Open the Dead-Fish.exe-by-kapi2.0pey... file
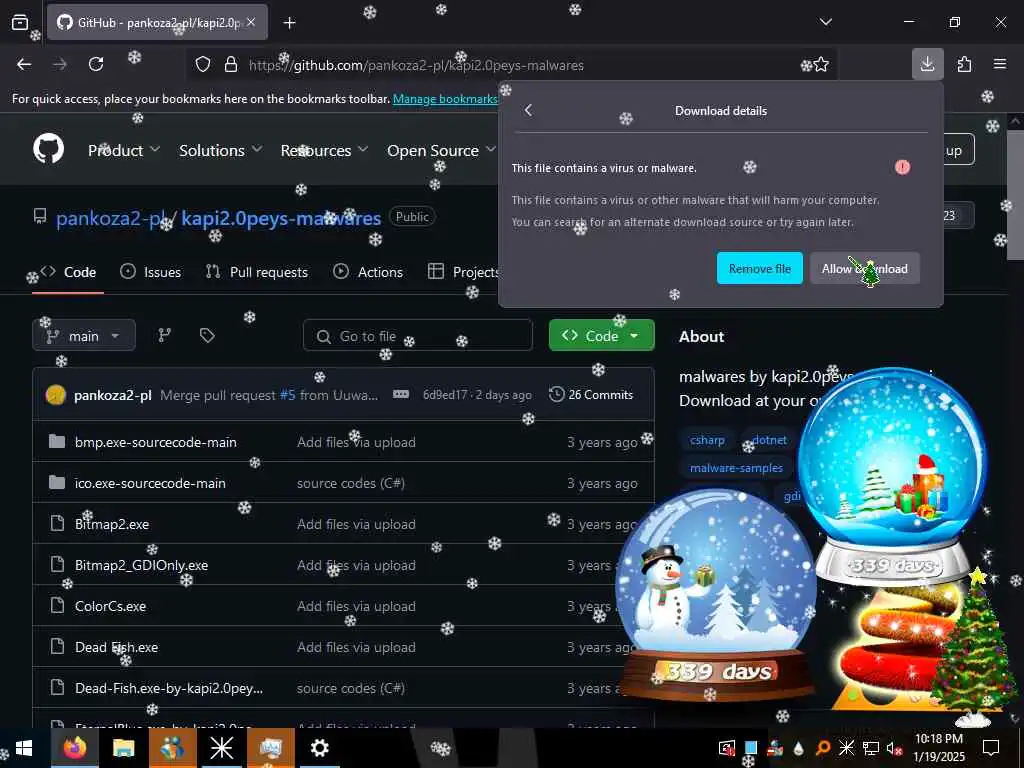The width and height of the screenshot is (1024, 768). click(168, 688)
